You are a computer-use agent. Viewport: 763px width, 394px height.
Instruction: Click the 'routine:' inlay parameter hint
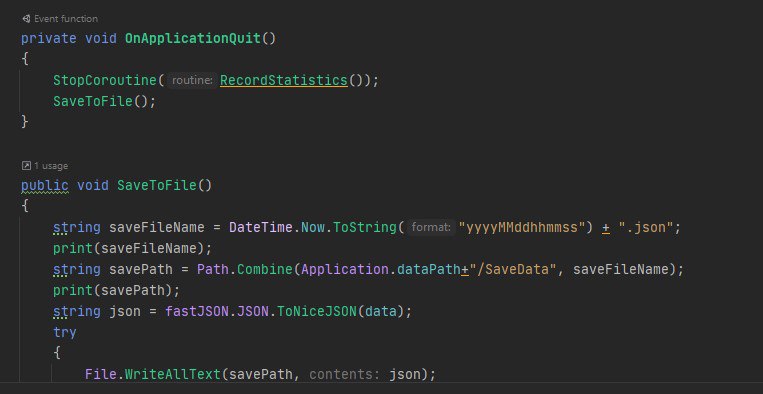(192, 80)
